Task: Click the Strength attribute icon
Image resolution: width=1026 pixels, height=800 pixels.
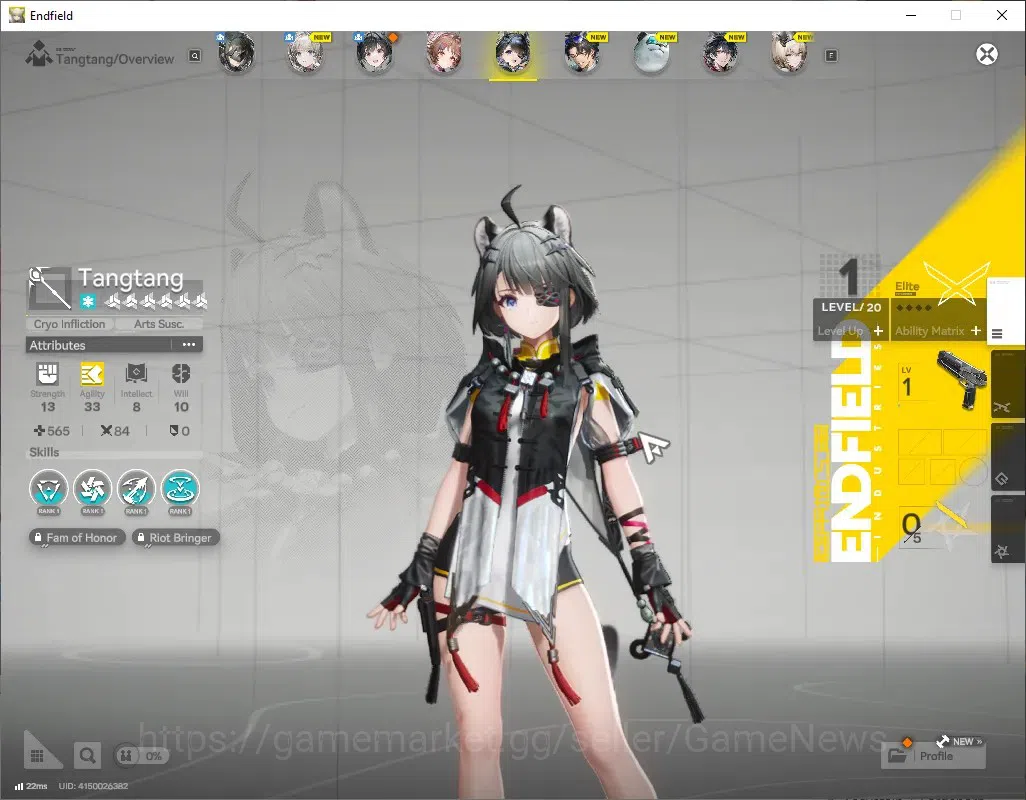Action: (48, 374)
